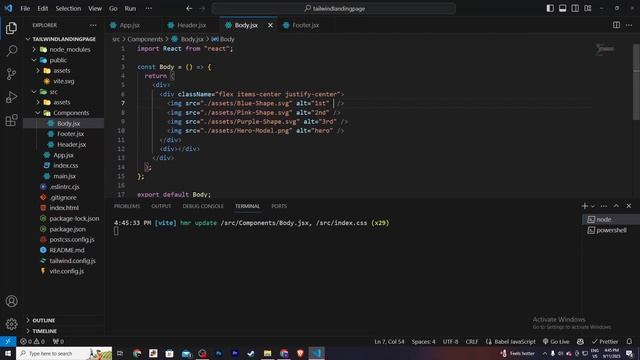Toggle the bottom panel layout icon

pyautogui.click(x=562, y=8)
